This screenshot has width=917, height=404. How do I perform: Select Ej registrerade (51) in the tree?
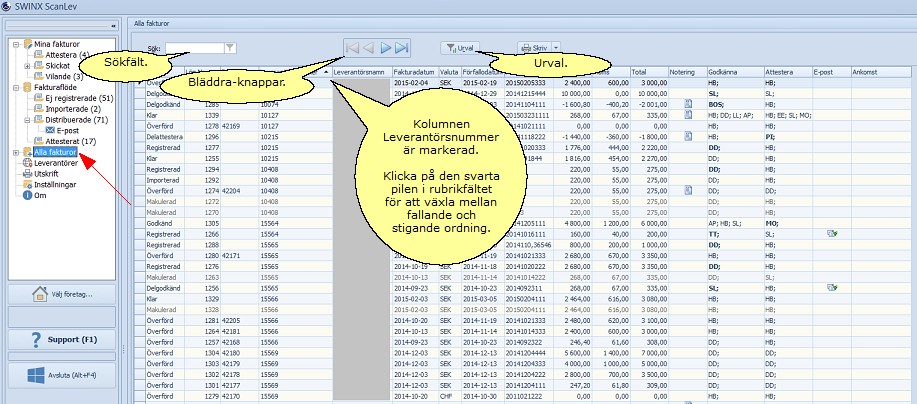[79, 98]
